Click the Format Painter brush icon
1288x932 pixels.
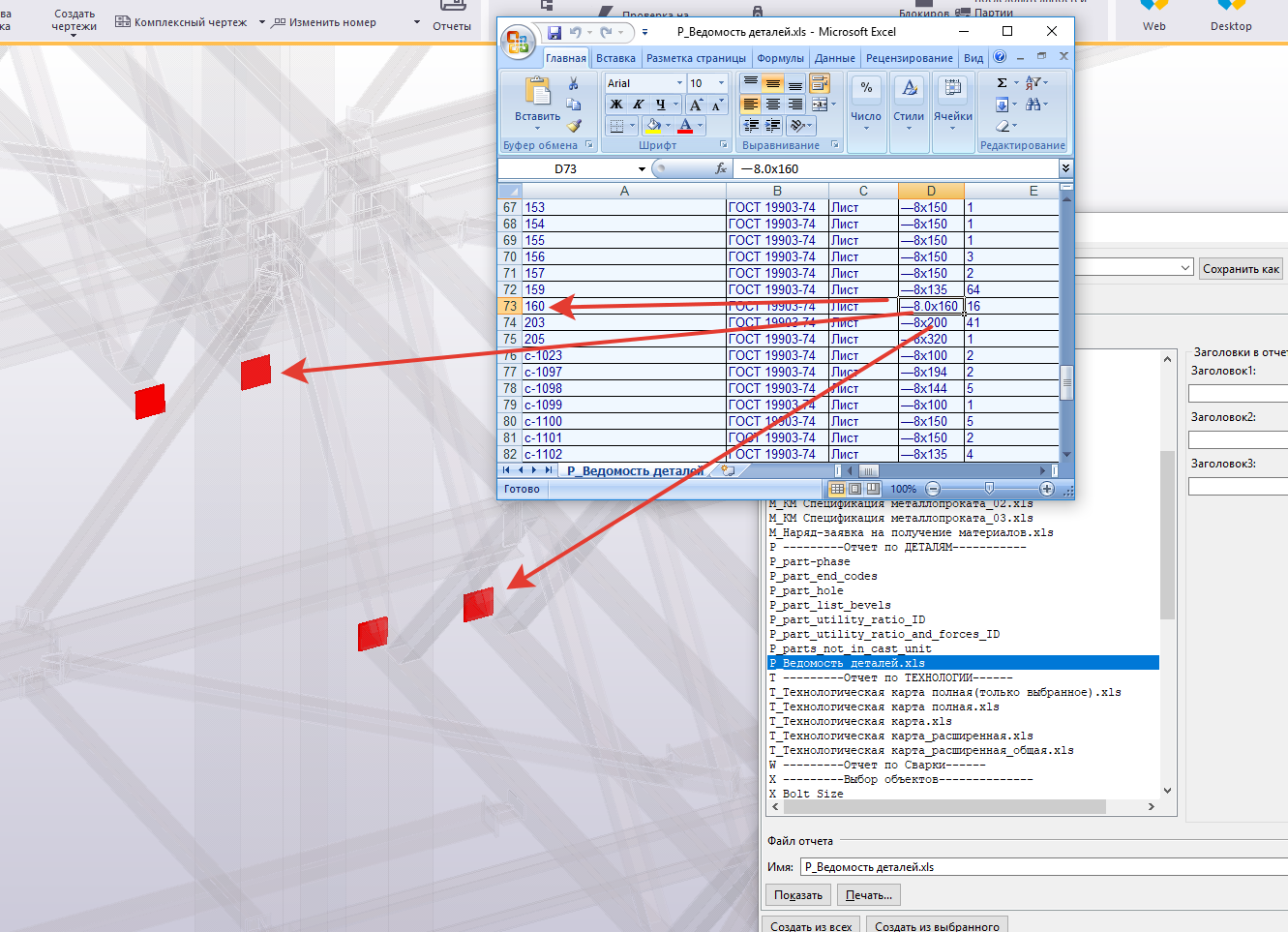[574, 126]
